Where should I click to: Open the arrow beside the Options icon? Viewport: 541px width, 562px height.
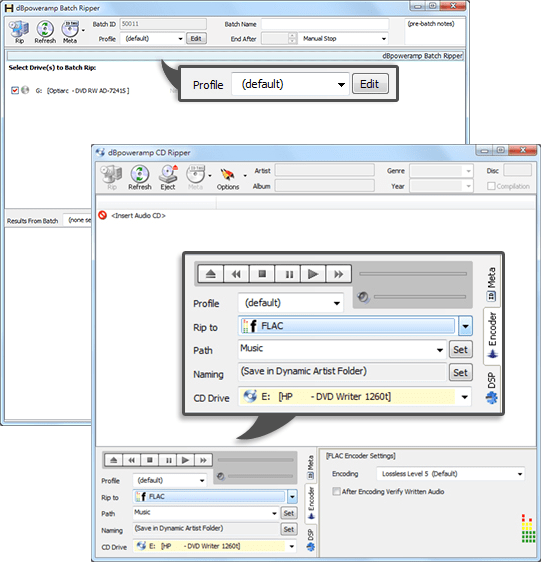pyautogui.click(x=245, y=176)
